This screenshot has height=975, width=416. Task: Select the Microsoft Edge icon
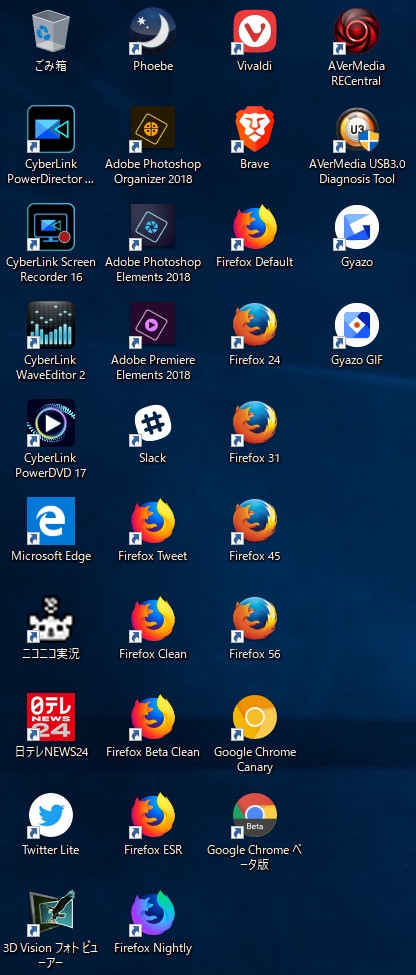[51, 521]
